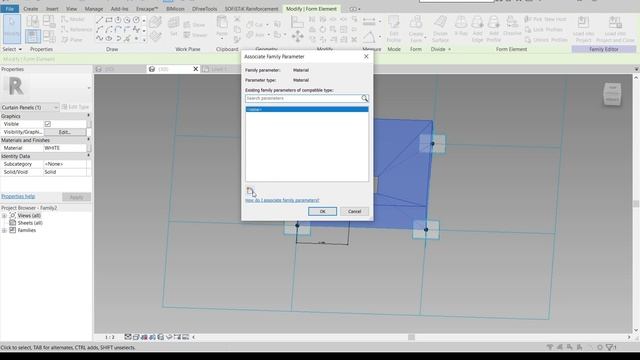Collapse Materials and Finishes section
The image size is (640, 360).
[x=89, y=140]
